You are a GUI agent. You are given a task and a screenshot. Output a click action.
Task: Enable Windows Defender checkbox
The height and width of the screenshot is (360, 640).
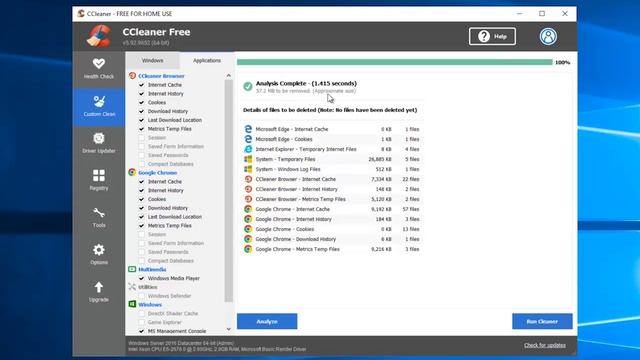142,296
